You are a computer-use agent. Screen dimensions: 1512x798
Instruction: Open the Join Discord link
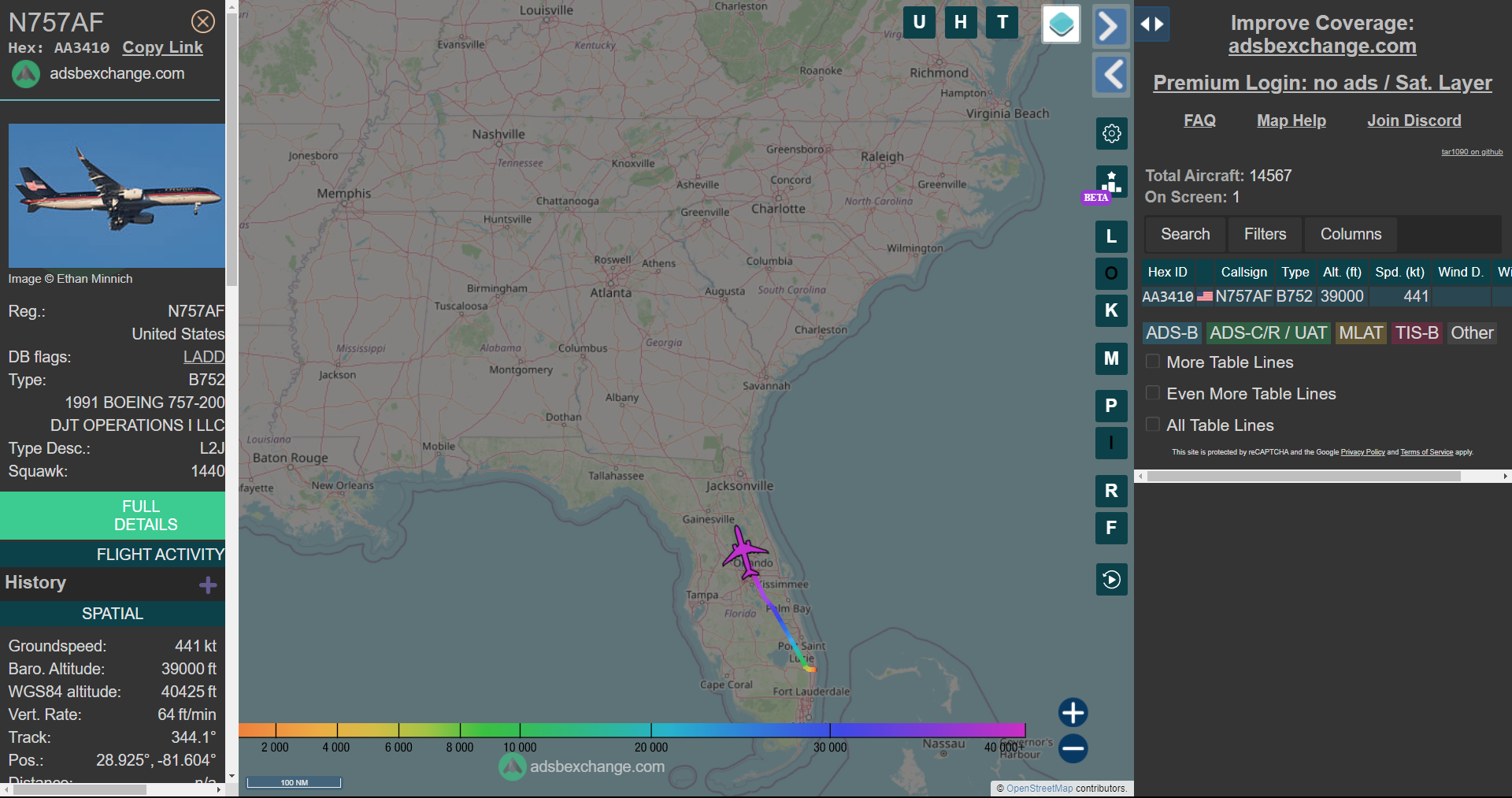click(x=1414, y=121)
